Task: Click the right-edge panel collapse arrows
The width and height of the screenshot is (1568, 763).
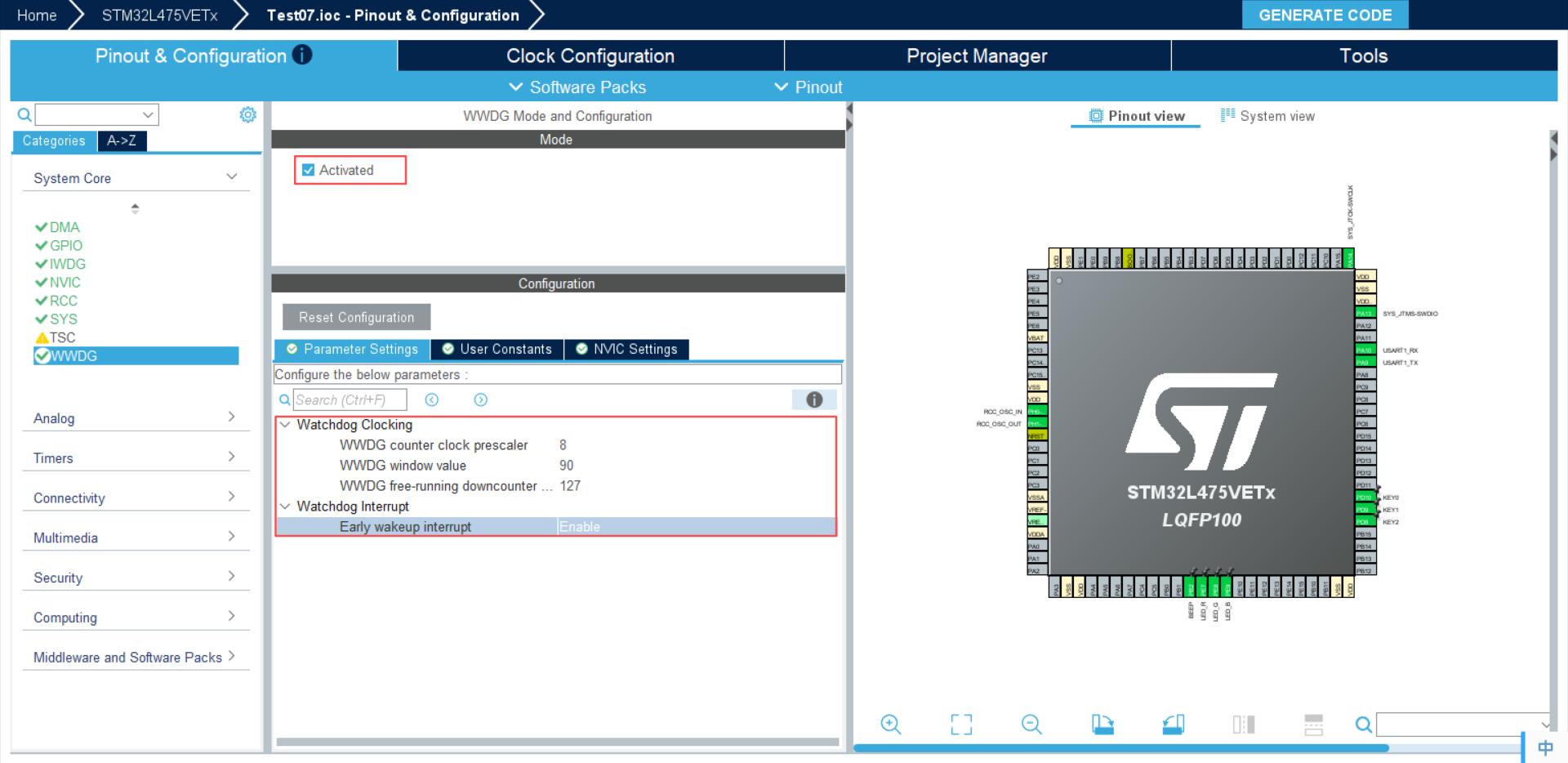Action: 1553,146
